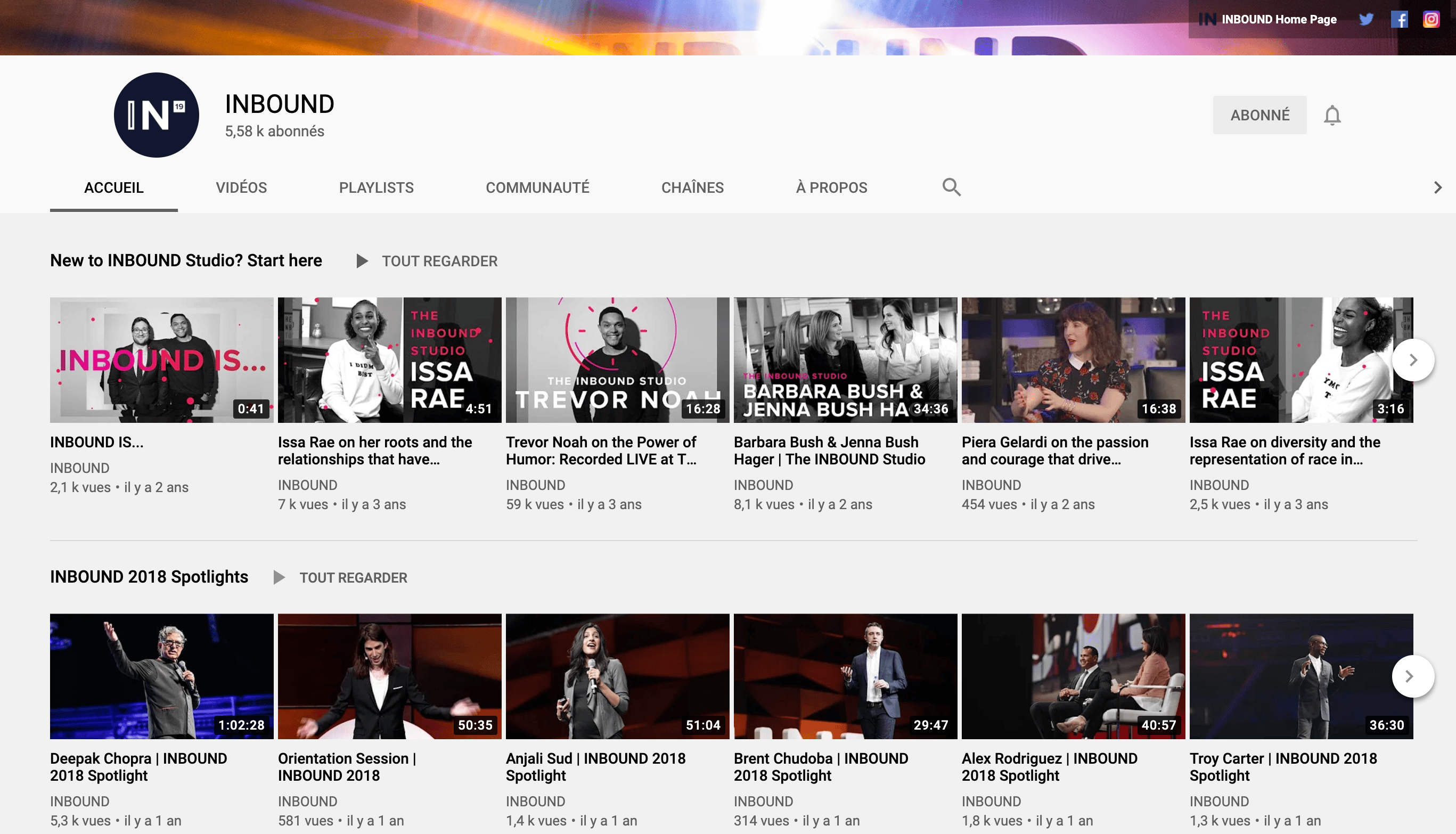Open INBOUND's Twitter profile icon

(1367, 20)
